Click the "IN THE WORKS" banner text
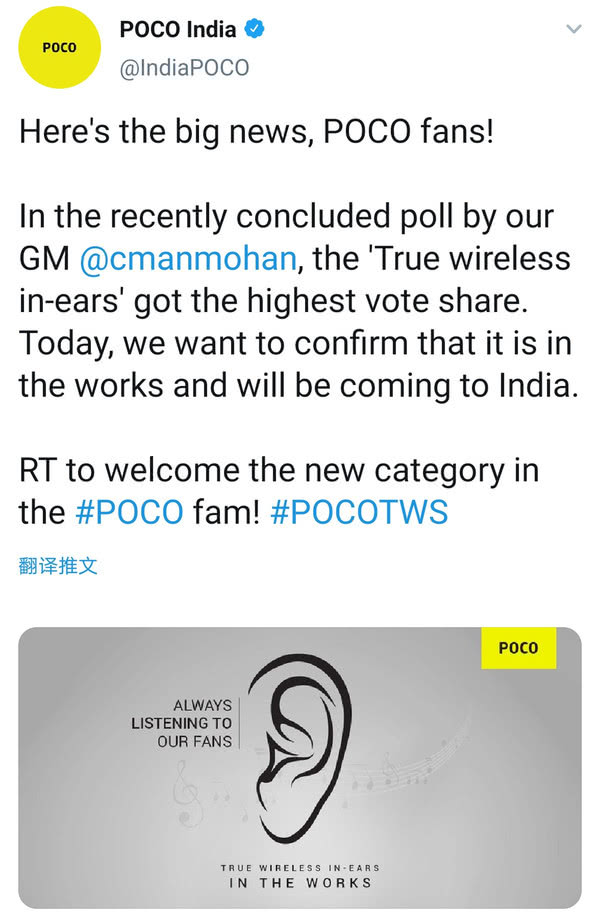 pos(300,883)
